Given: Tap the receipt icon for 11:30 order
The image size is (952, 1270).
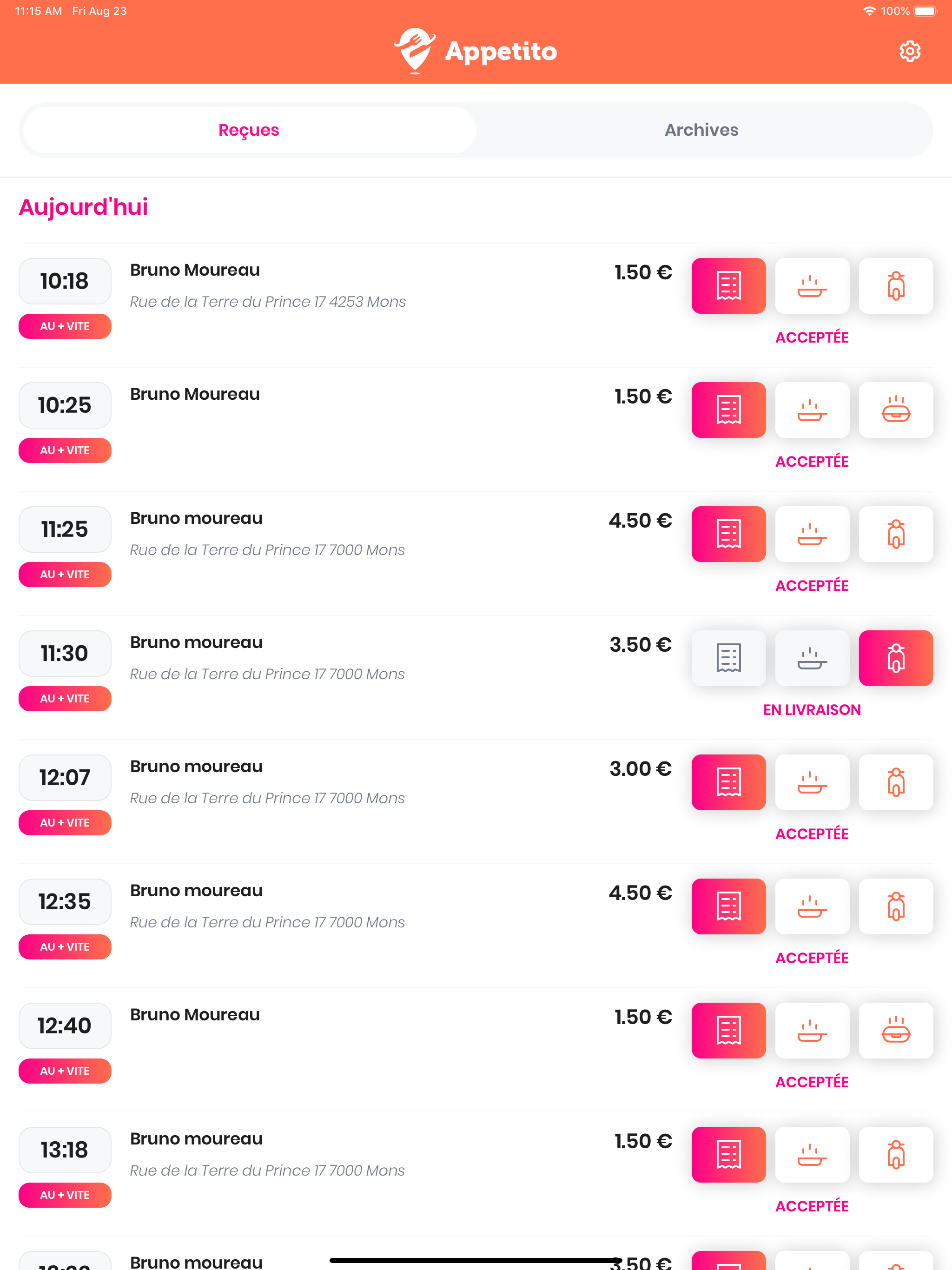Looking at the screenshot, I should 728,658.
